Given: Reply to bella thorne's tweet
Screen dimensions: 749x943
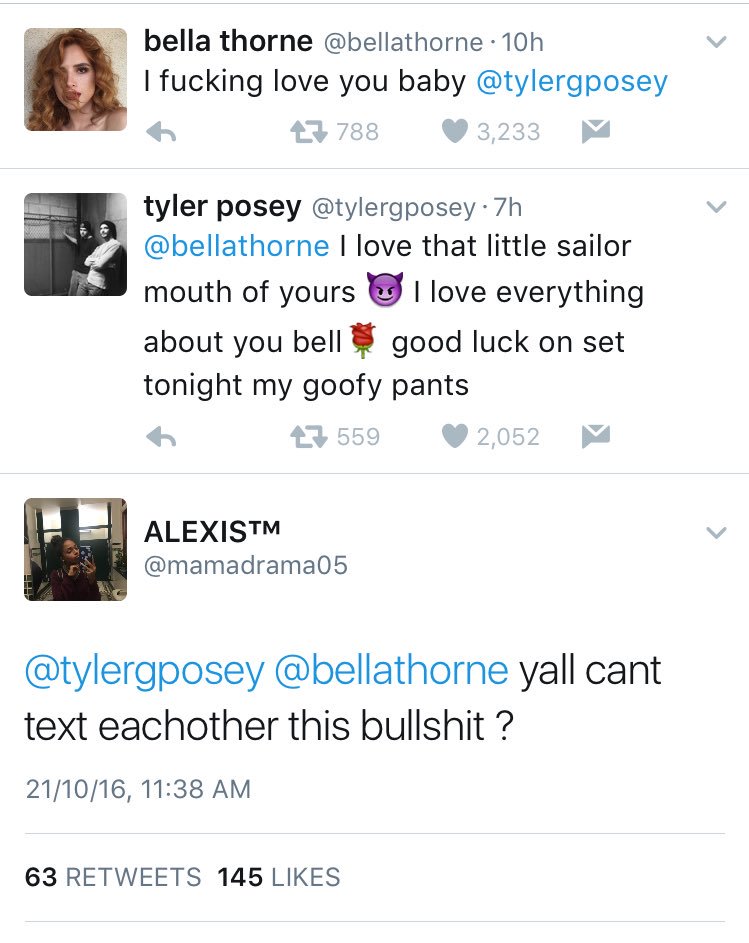Looking at the screenshot, I should click(161, 132).
